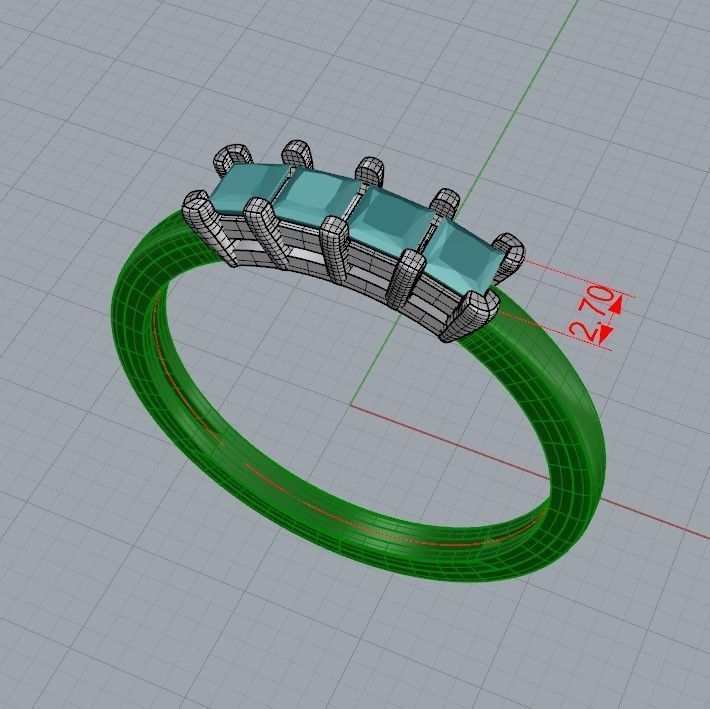Select the 2.70 dimension text
Viewport: 710px width, 709px height.
[x=593, y=314]
